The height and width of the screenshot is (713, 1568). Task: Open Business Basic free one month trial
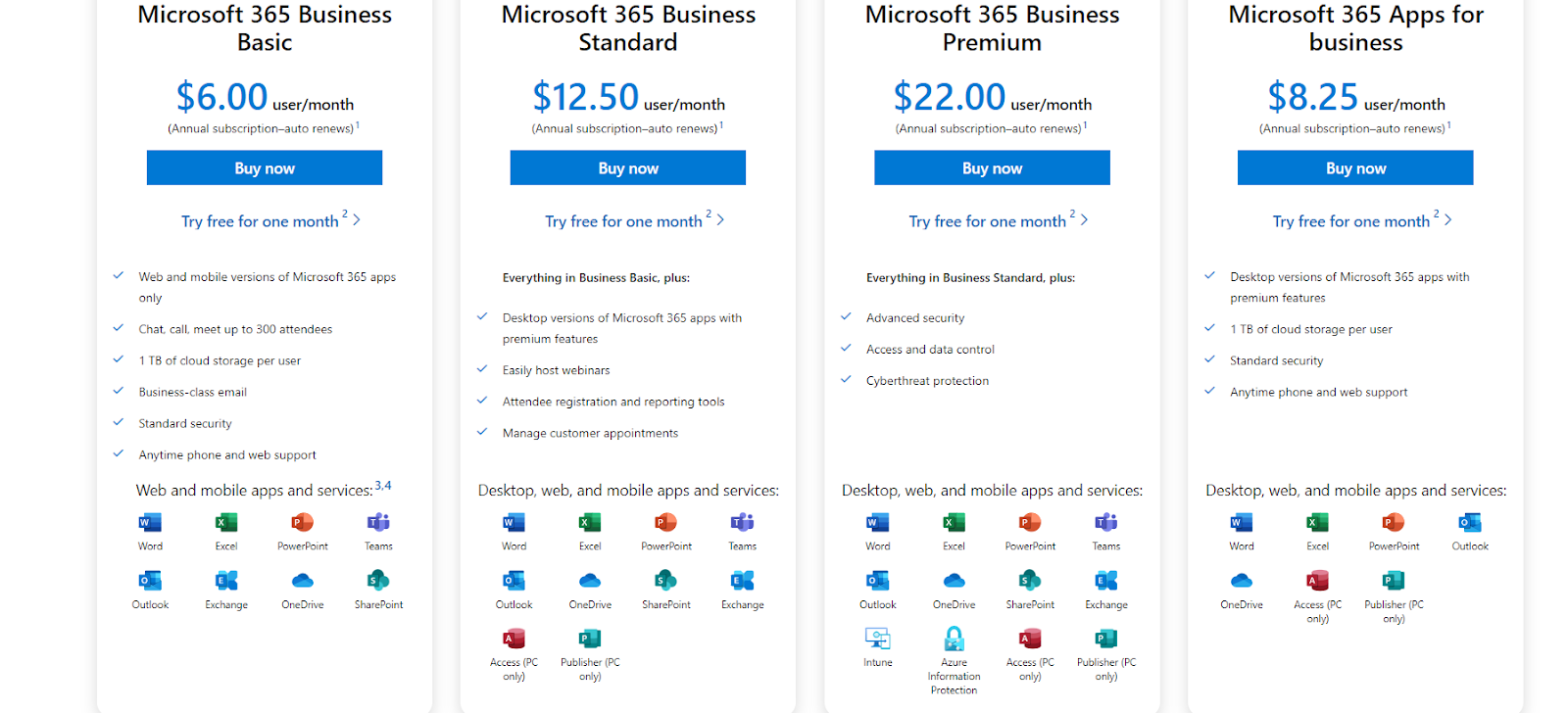pos(260,221)
